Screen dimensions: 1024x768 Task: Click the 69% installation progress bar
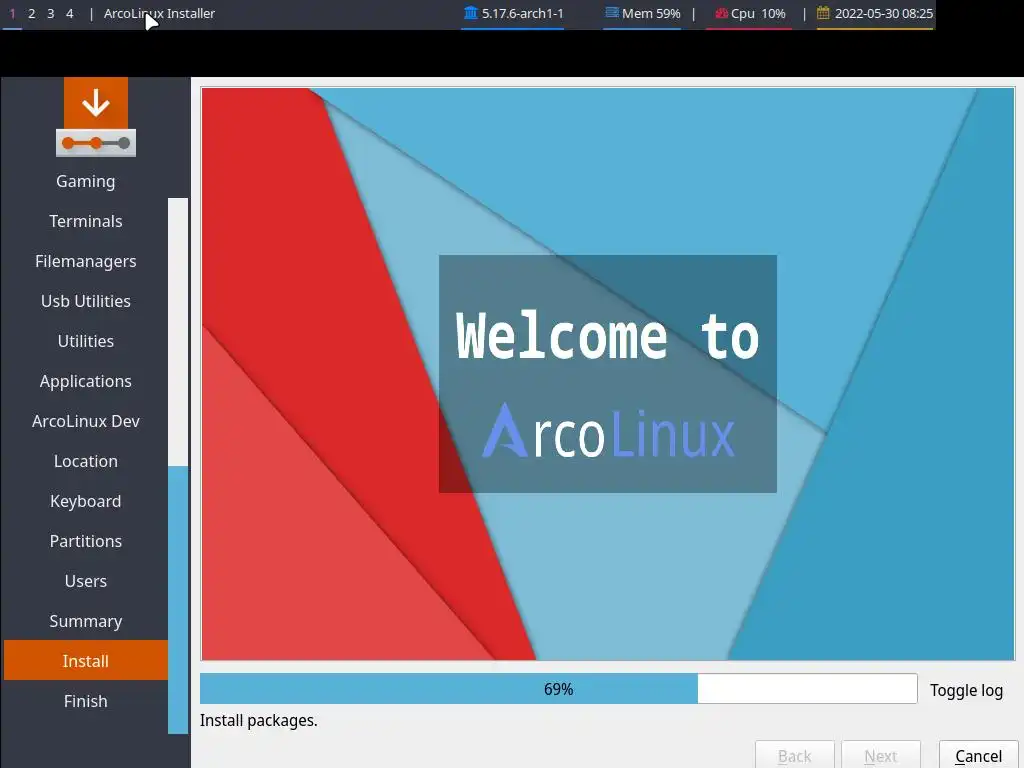tap(558, 689)
